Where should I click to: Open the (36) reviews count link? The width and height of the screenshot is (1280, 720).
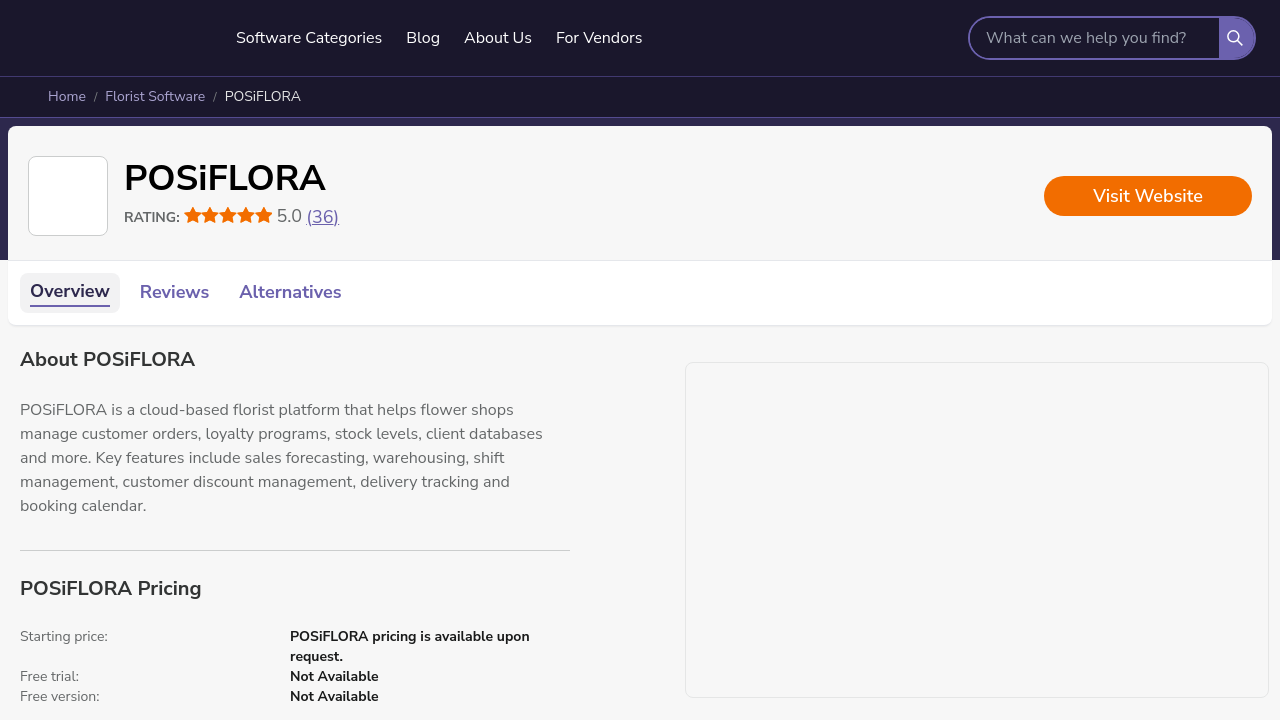tap(322, 217)
